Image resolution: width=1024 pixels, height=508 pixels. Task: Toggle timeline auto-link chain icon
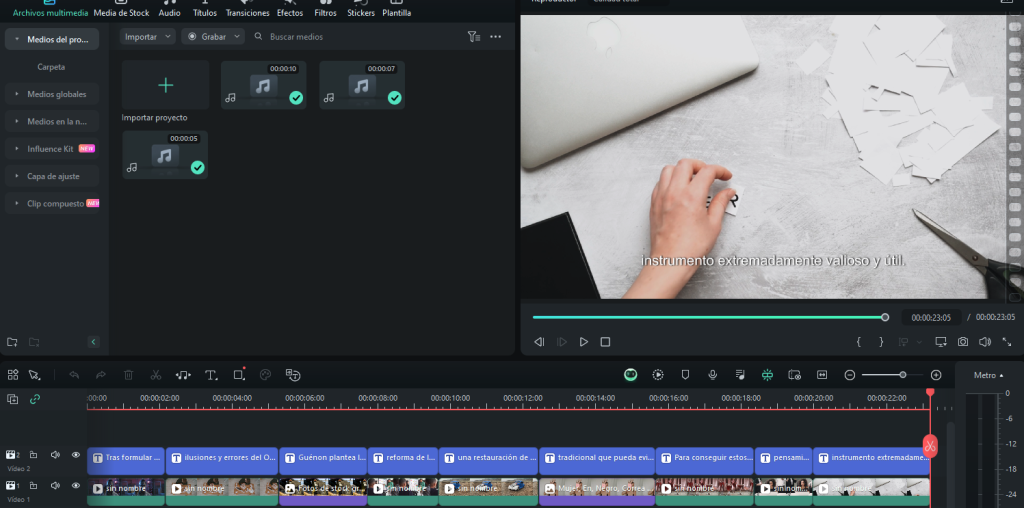pyautogui.click(x=35, y=399)
